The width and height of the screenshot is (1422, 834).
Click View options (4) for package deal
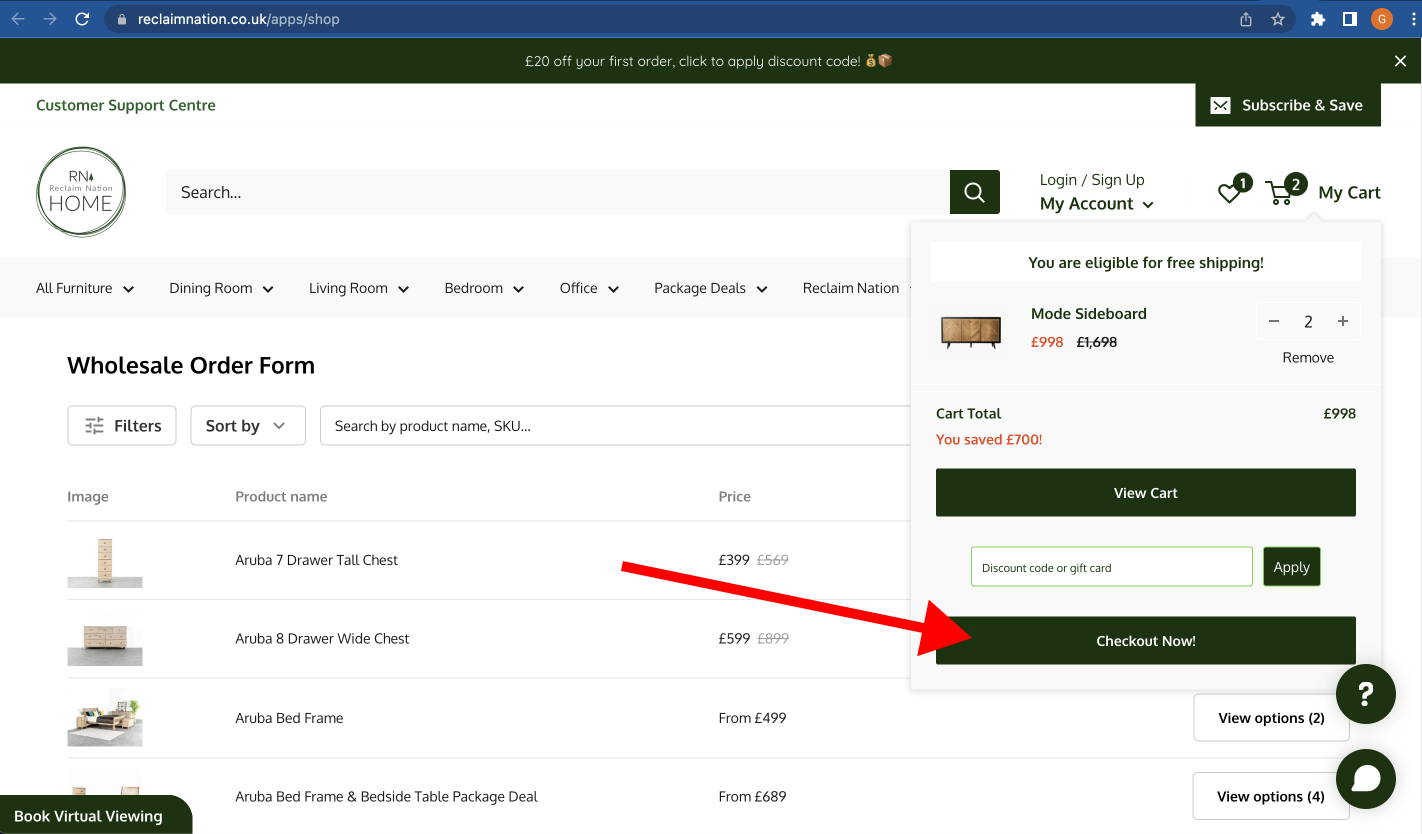click(x=1271, y=797)
